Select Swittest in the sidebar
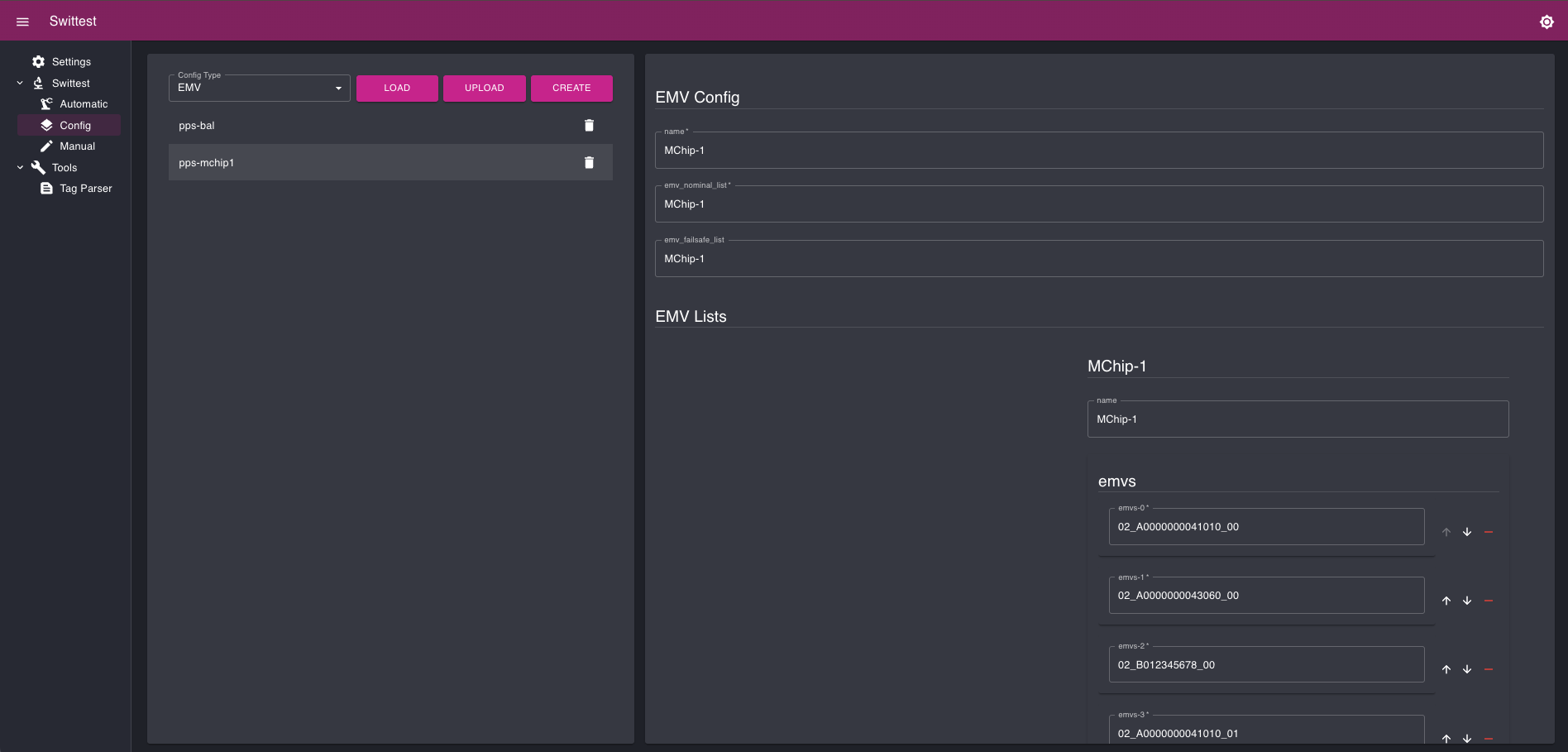This screenshot has height=752, width=1568. [x=70, y=84]
